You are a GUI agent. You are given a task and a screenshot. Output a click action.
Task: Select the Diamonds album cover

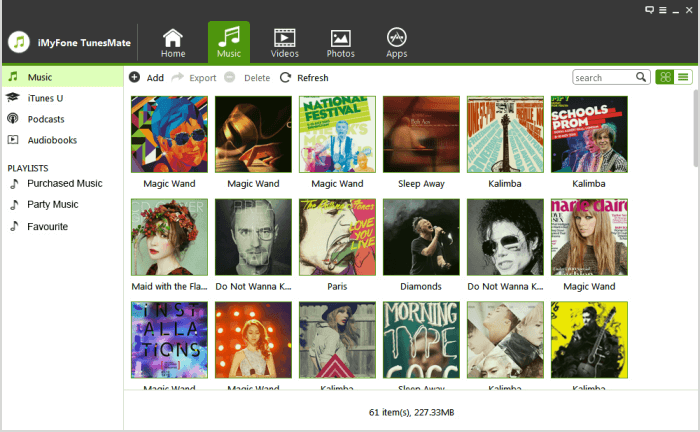pos(421,237)
